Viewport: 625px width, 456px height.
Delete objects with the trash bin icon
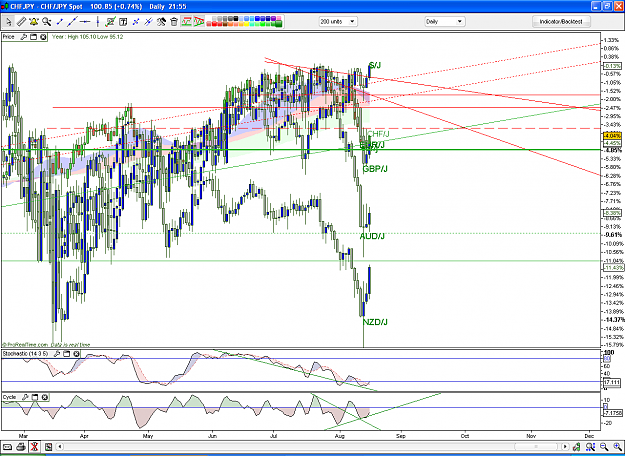pyautogui.click(x=174, y=22)
